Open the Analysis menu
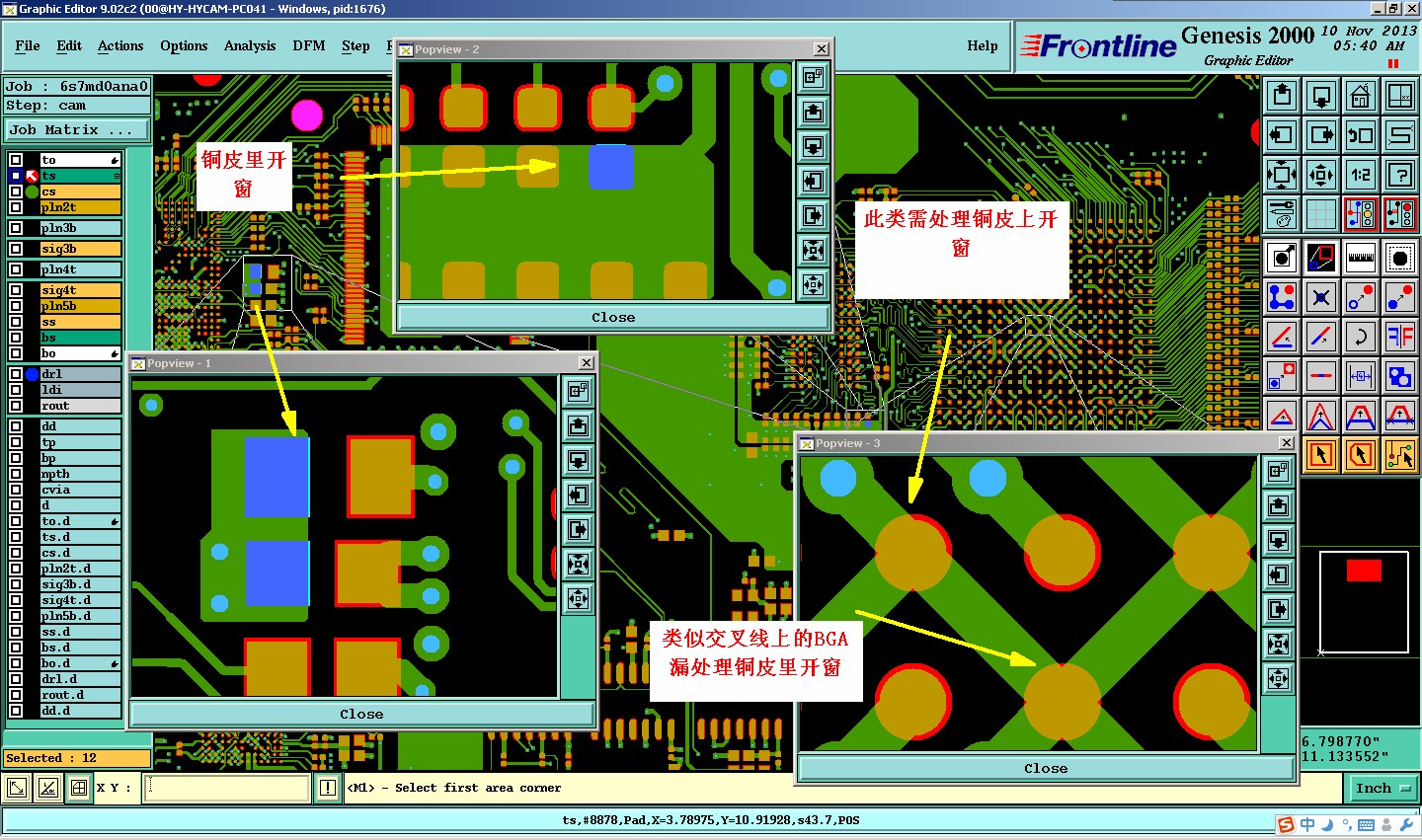 pos(250,45)
